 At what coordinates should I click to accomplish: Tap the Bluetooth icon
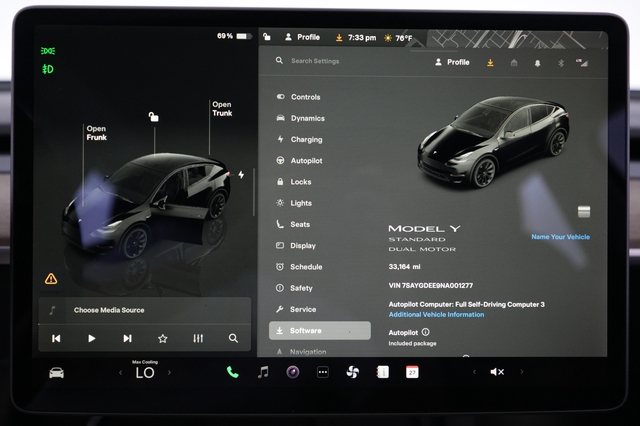561,63
